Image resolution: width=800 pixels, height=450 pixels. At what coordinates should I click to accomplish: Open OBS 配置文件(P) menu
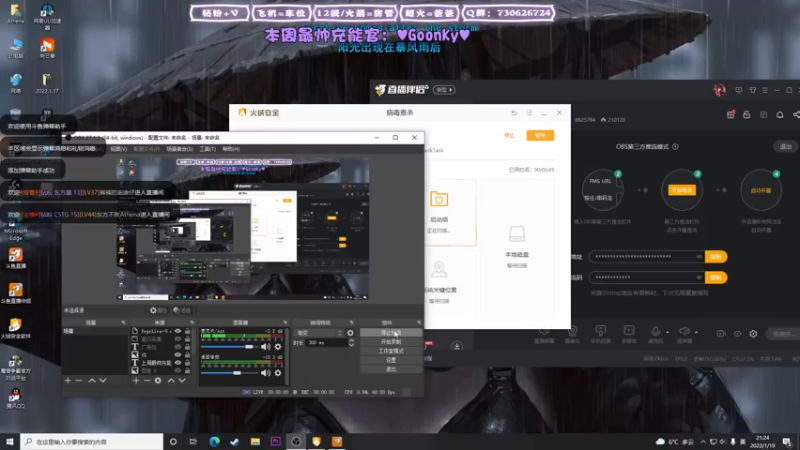click(x=146, y=149)
